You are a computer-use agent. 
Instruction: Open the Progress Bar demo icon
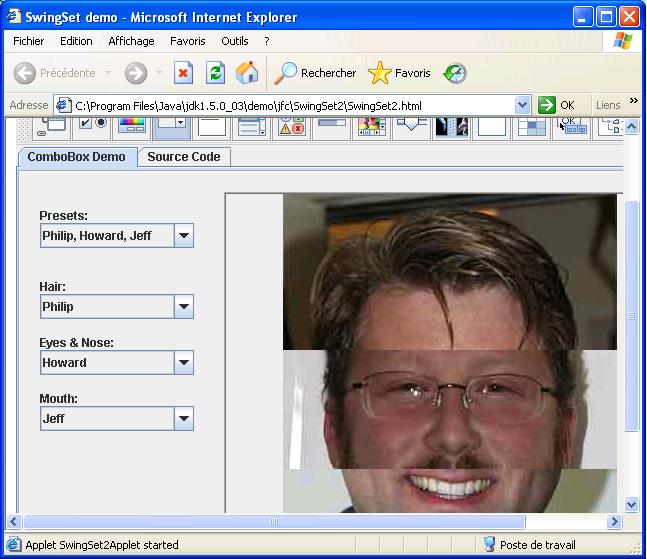tap(332, 126)
